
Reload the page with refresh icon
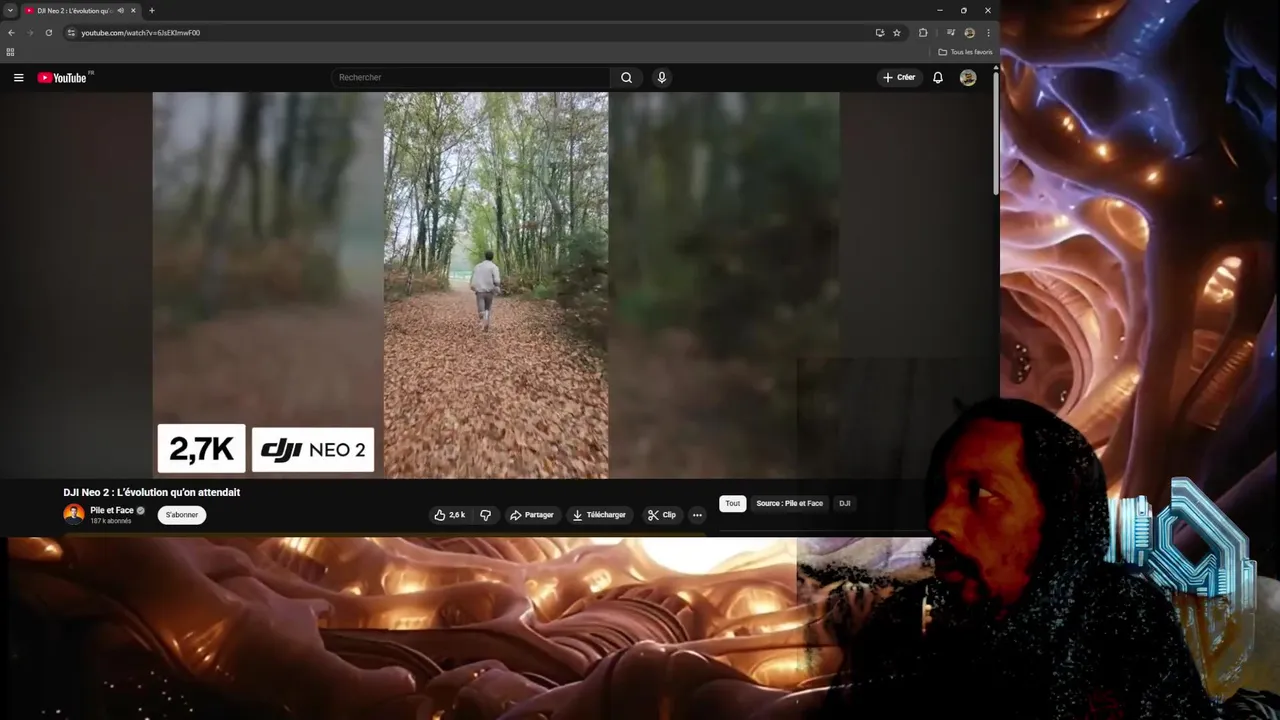[x=48, y=33]
